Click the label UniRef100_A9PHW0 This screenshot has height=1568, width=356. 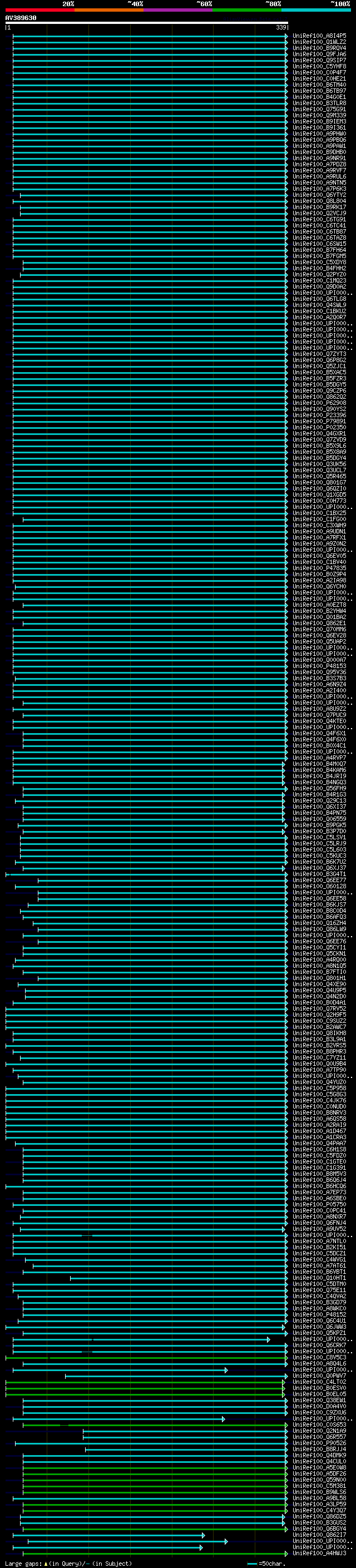[319, 134]
